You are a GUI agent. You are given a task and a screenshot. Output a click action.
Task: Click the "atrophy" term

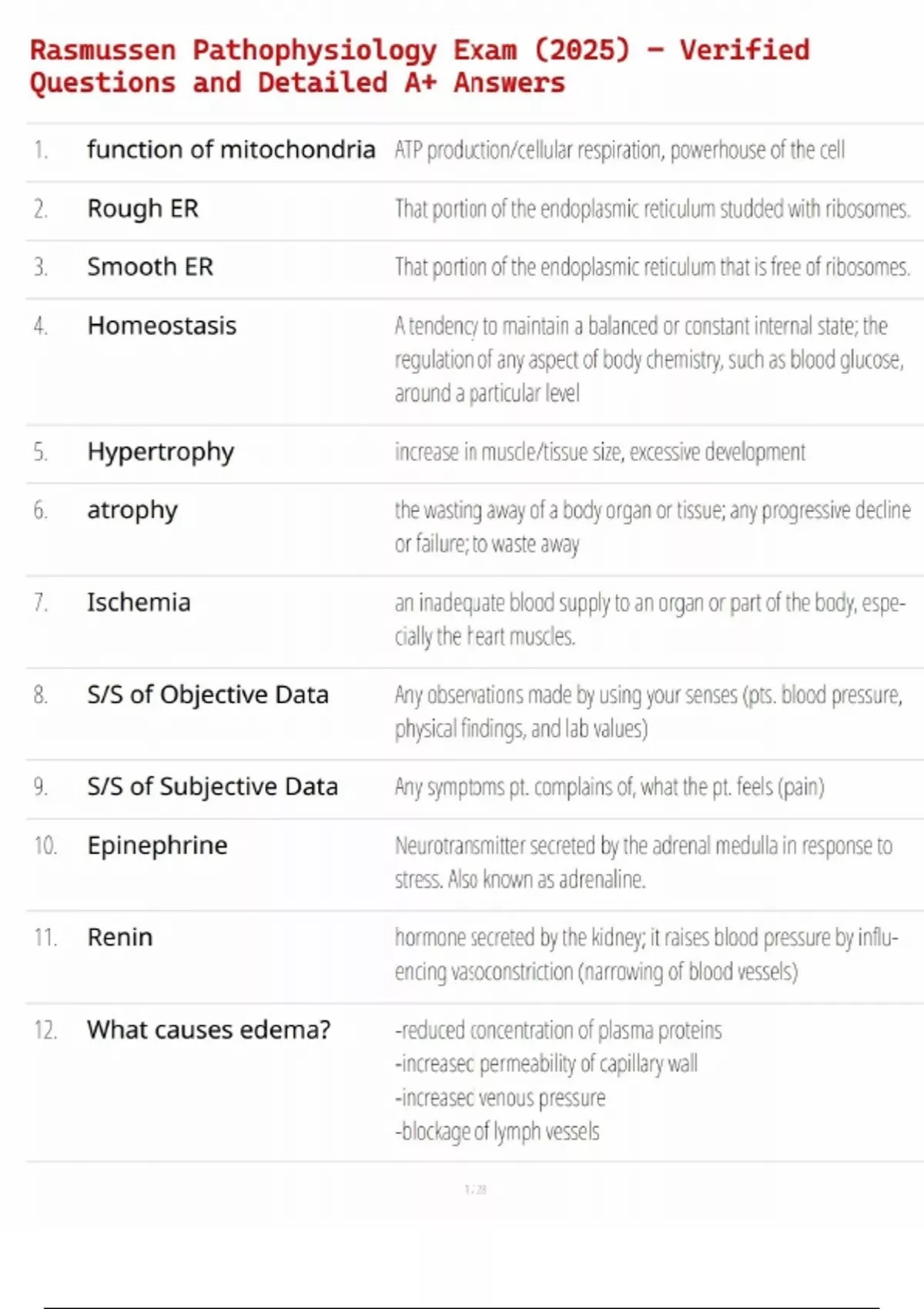[132, 511]
